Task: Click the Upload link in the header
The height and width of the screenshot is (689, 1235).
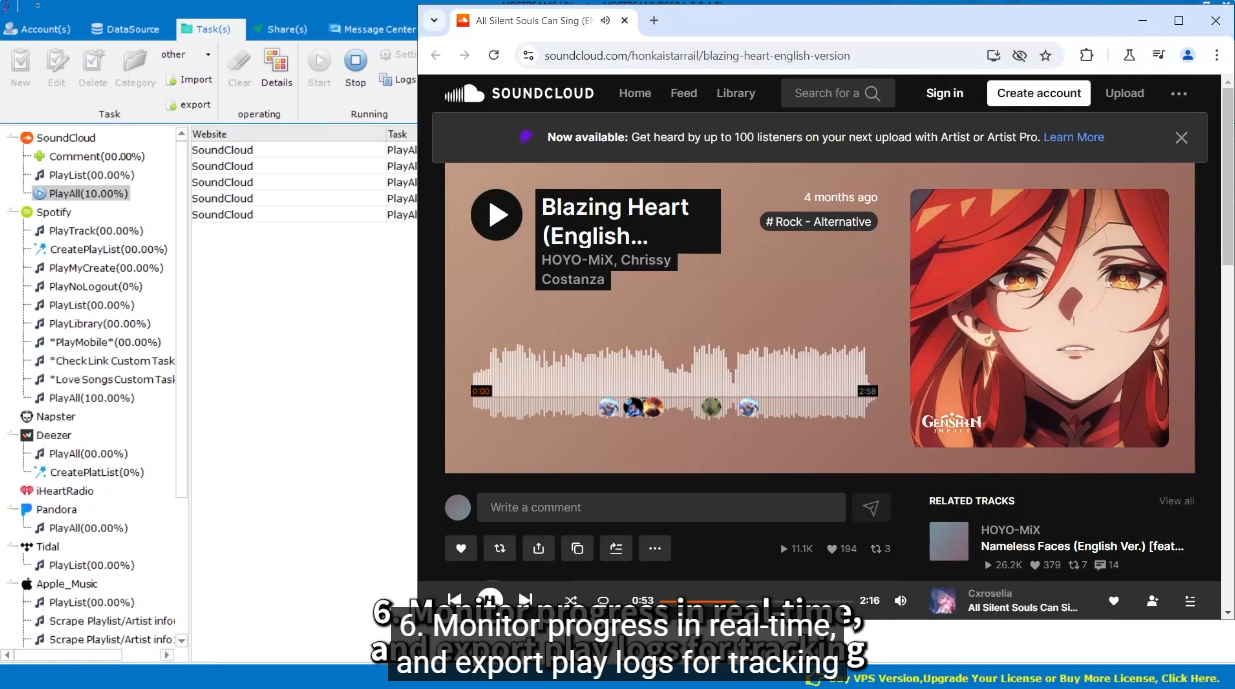Action: click(1125, 93)
